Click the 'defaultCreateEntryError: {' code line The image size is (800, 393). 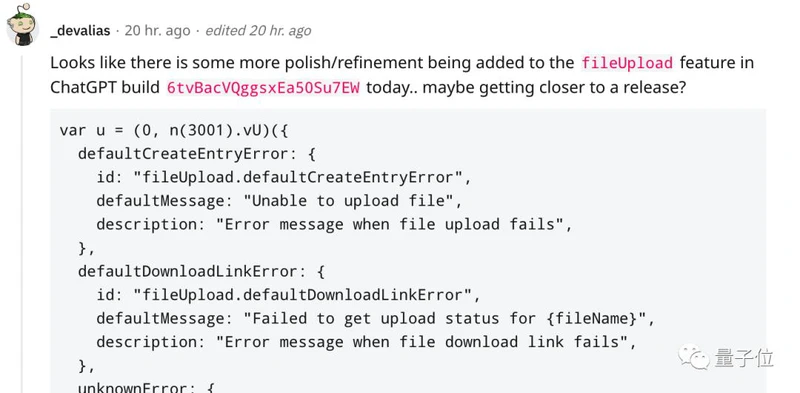coord(197,154)
